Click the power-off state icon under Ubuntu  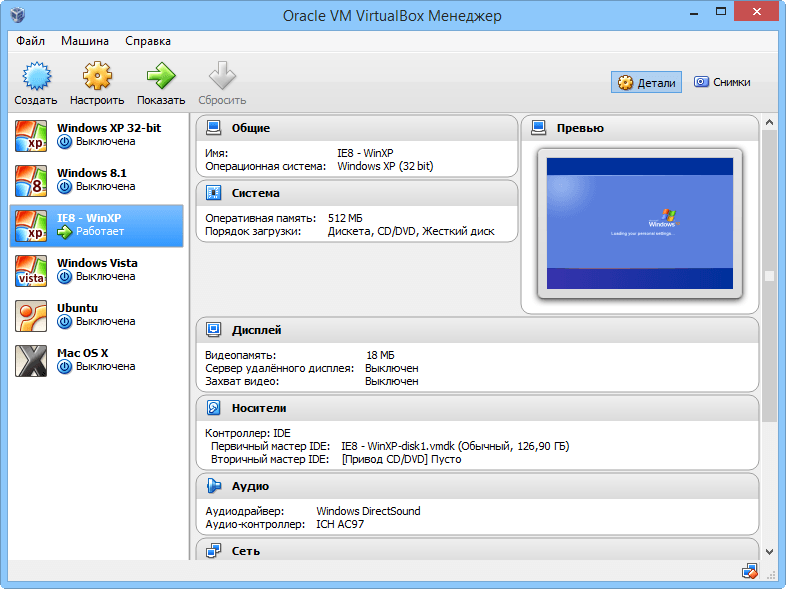[64, 322]
